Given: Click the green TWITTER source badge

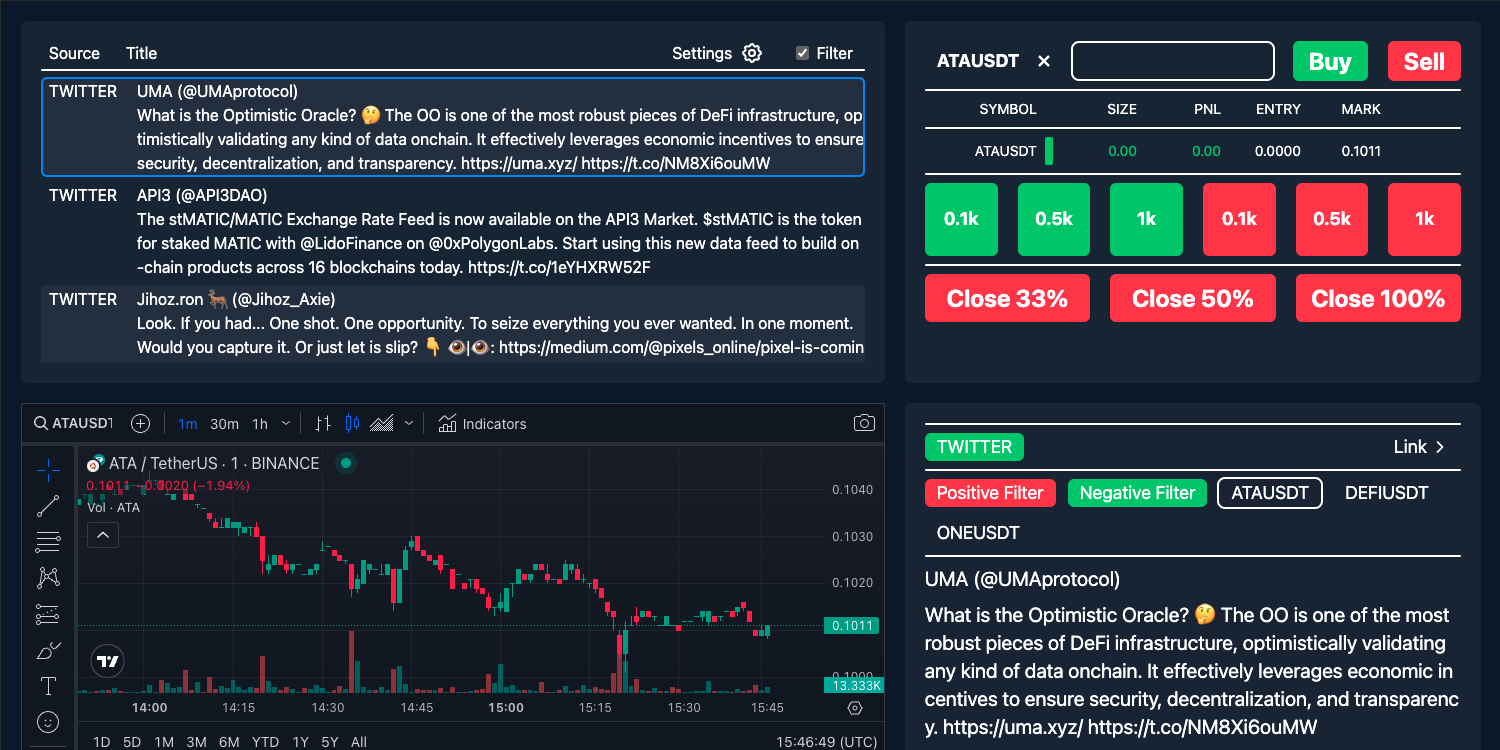Looking at the screenshot, I should click(x=974, y=447).
